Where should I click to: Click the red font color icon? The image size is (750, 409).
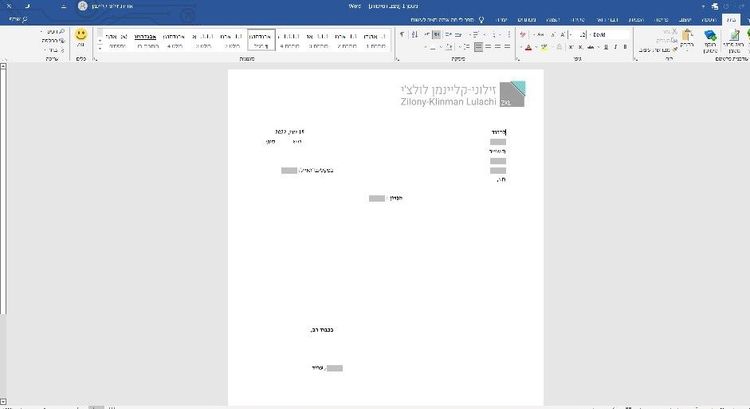pyautogui.click(x=528, y=47)
